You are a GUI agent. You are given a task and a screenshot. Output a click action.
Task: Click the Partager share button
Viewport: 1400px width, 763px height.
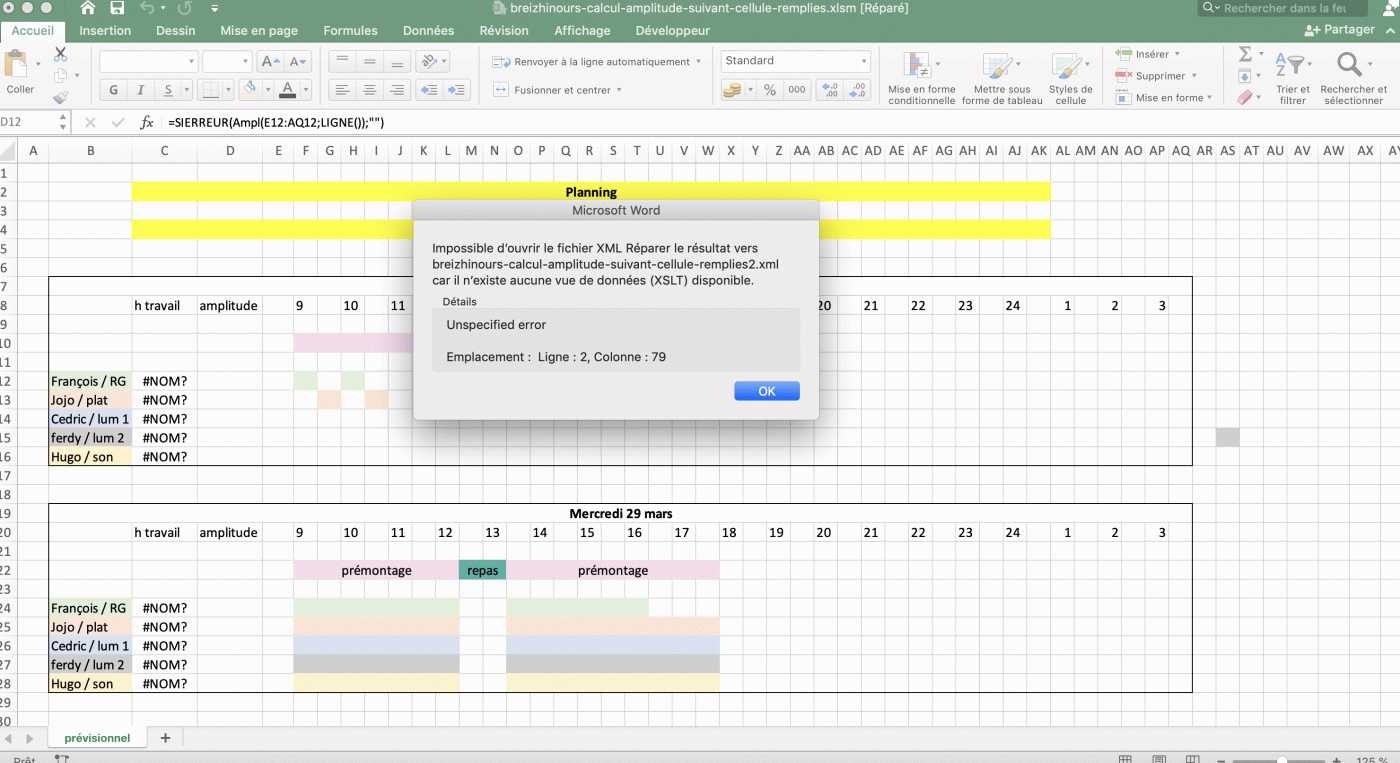coord(1340,30)
